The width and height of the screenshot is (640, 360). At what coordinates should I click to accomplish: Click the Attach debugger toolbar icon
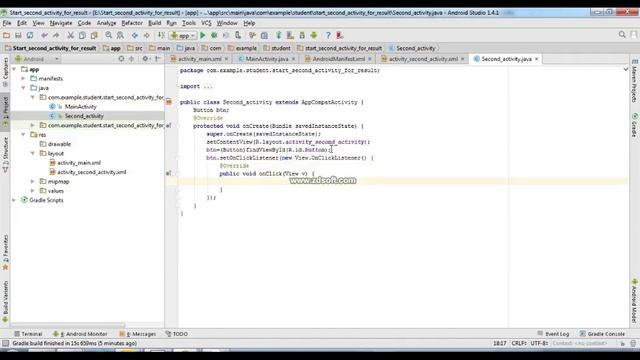coord(238,36)
